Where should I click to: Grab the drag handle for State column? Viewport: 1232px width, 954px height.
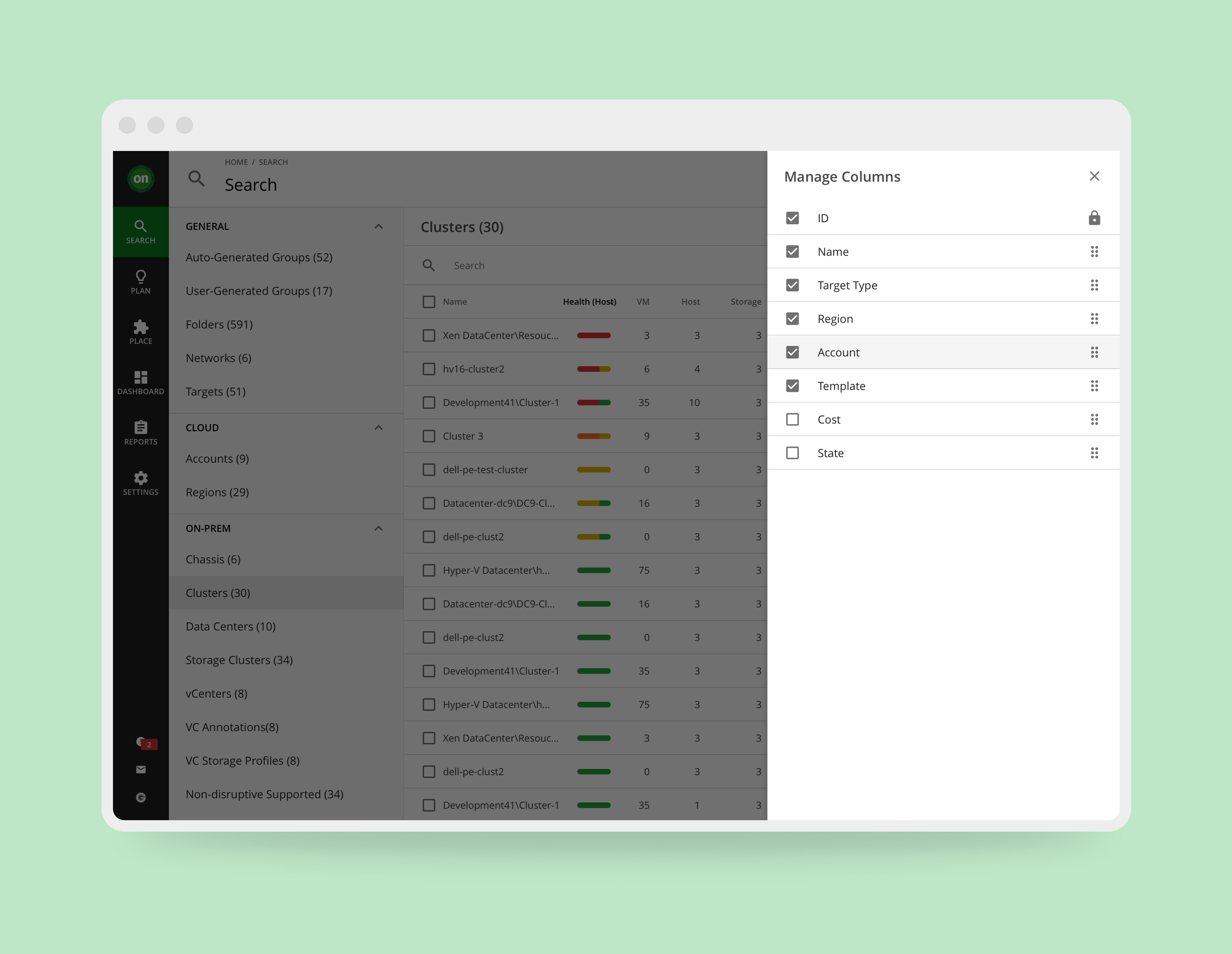(1095, 453)
